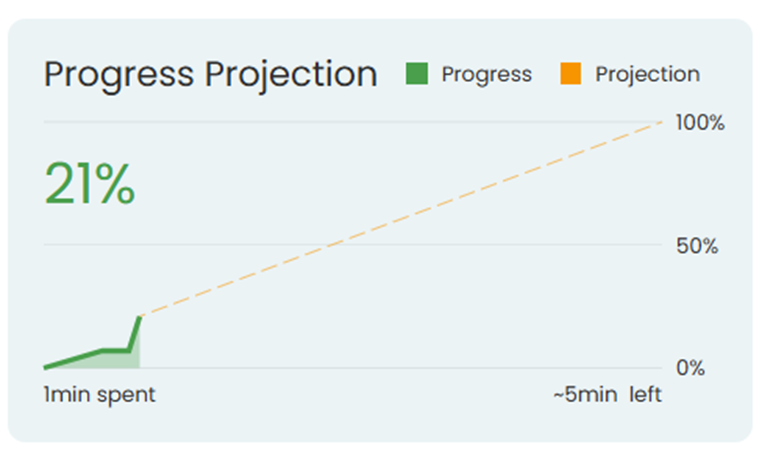Image resolution: width=773 pixels, height=461 pixels.
Task: Click the projection line endpoint at 100%
Action: [661, 122]
